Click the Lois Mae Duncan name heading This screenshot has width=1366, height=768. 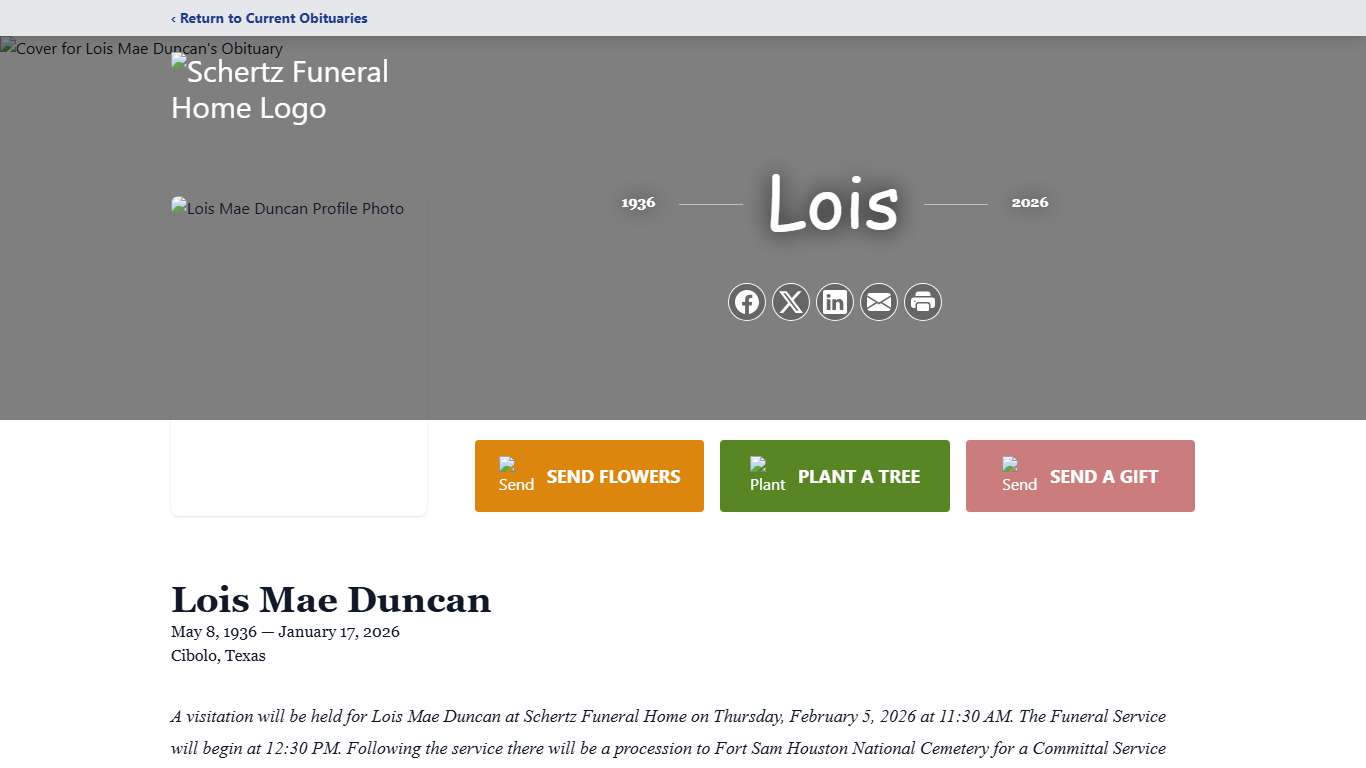click(x=331, y=600)
